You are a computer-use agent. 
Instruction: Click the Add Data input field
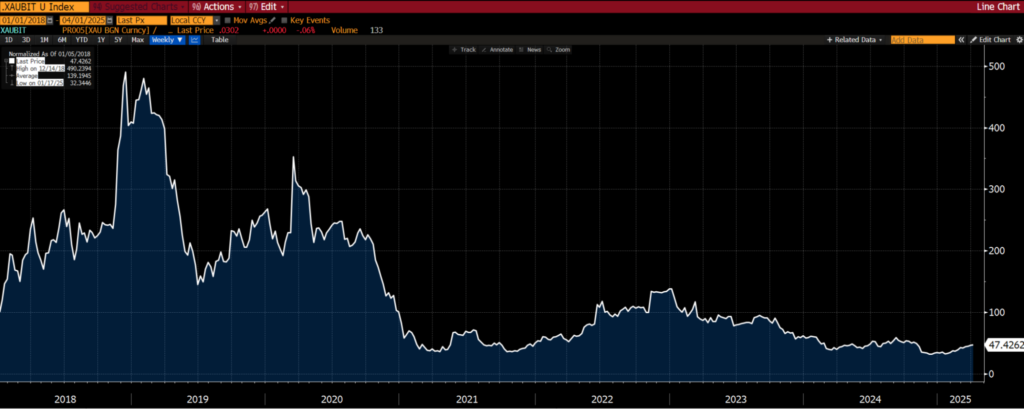[x=922, y=40]
